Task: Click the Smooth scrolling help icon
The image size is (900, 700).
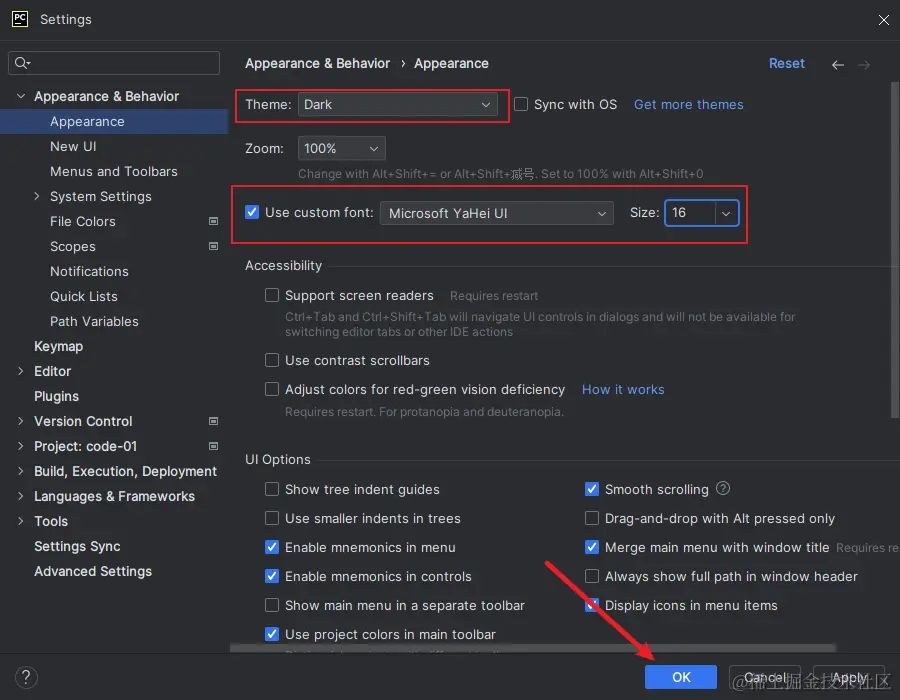Action: coord(723,488)
